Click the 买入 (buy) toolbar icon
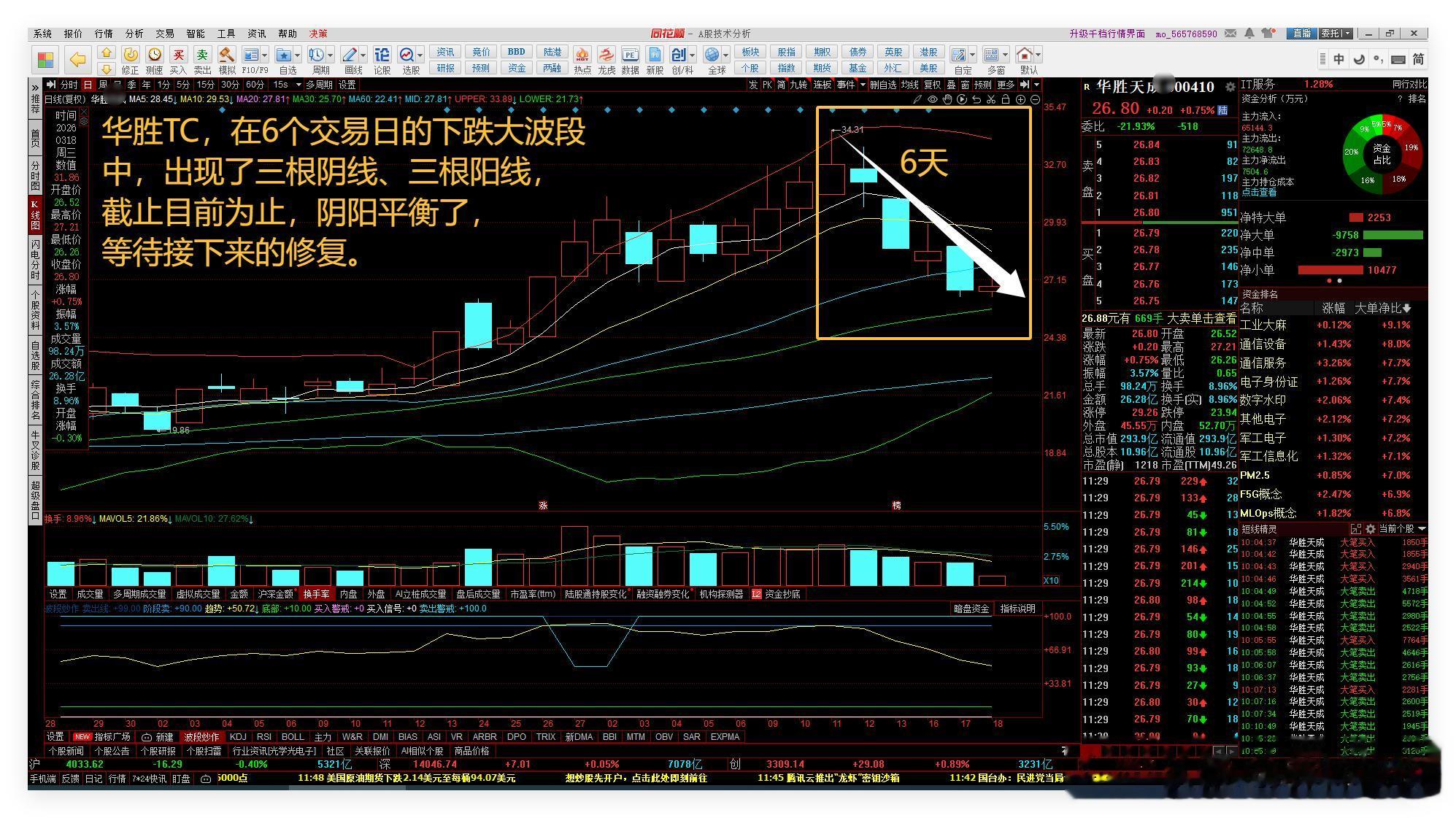 pos(178,55)
